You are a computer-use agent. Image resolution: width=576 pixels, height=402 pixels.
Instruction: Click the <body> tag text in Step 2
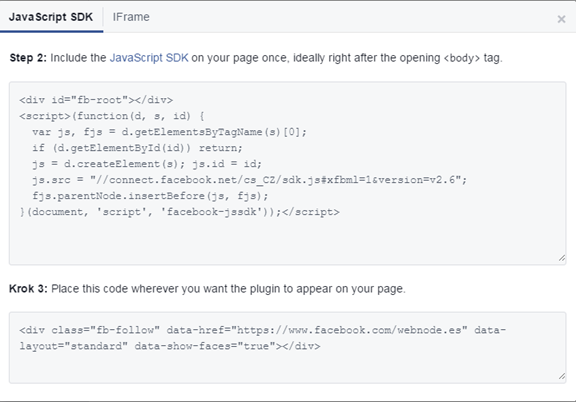coord(462,58)
